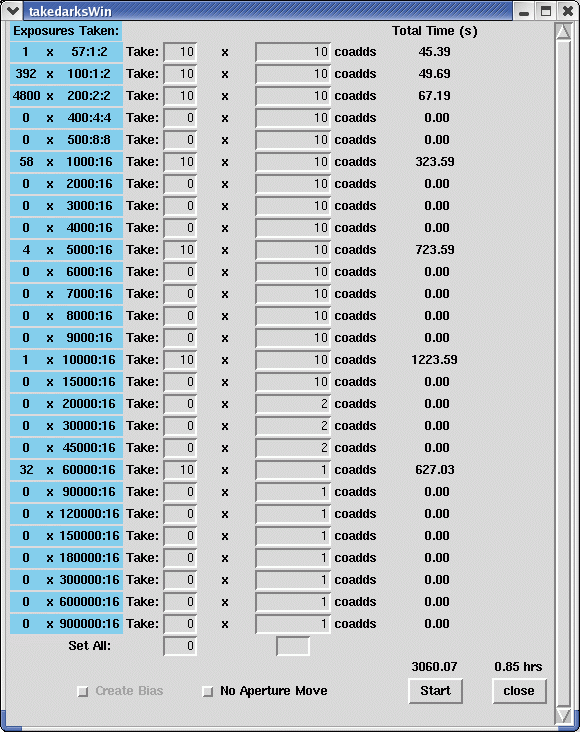Start taking the dark exposures
This screenshot has height=732, width=580.
(x=435, y=691)
